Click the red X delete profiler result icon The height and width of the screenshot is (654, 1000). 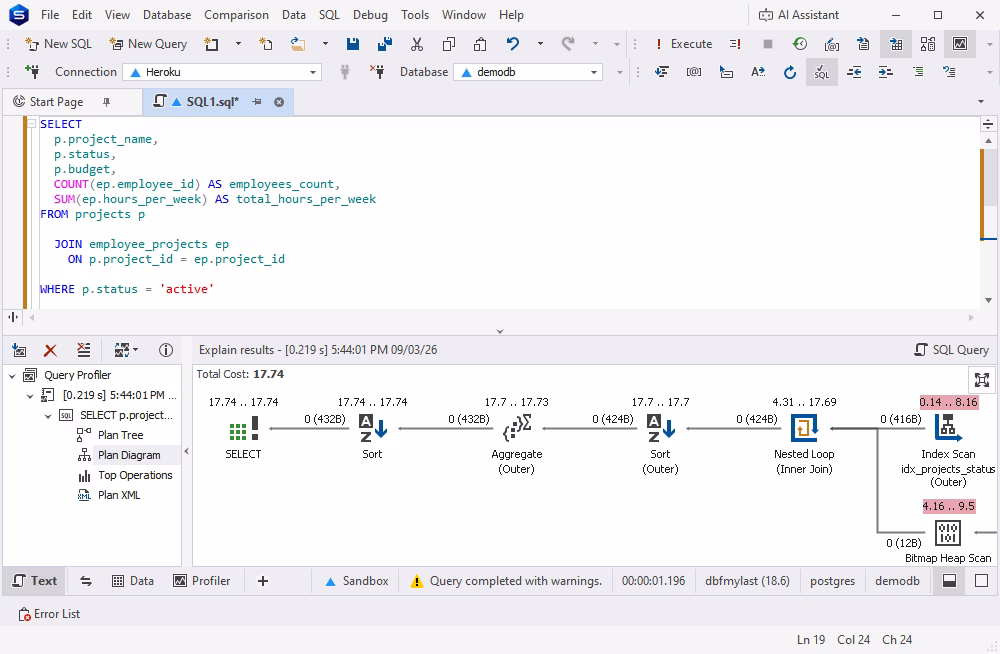[x=50, y=350]
